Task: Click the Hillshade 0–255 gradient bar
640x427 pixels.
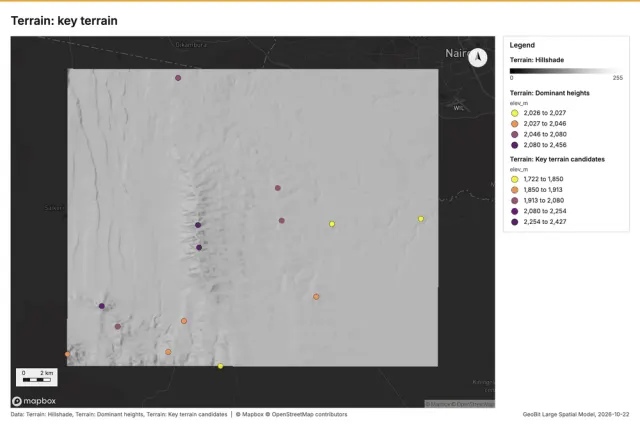Action: pos(566,71)
